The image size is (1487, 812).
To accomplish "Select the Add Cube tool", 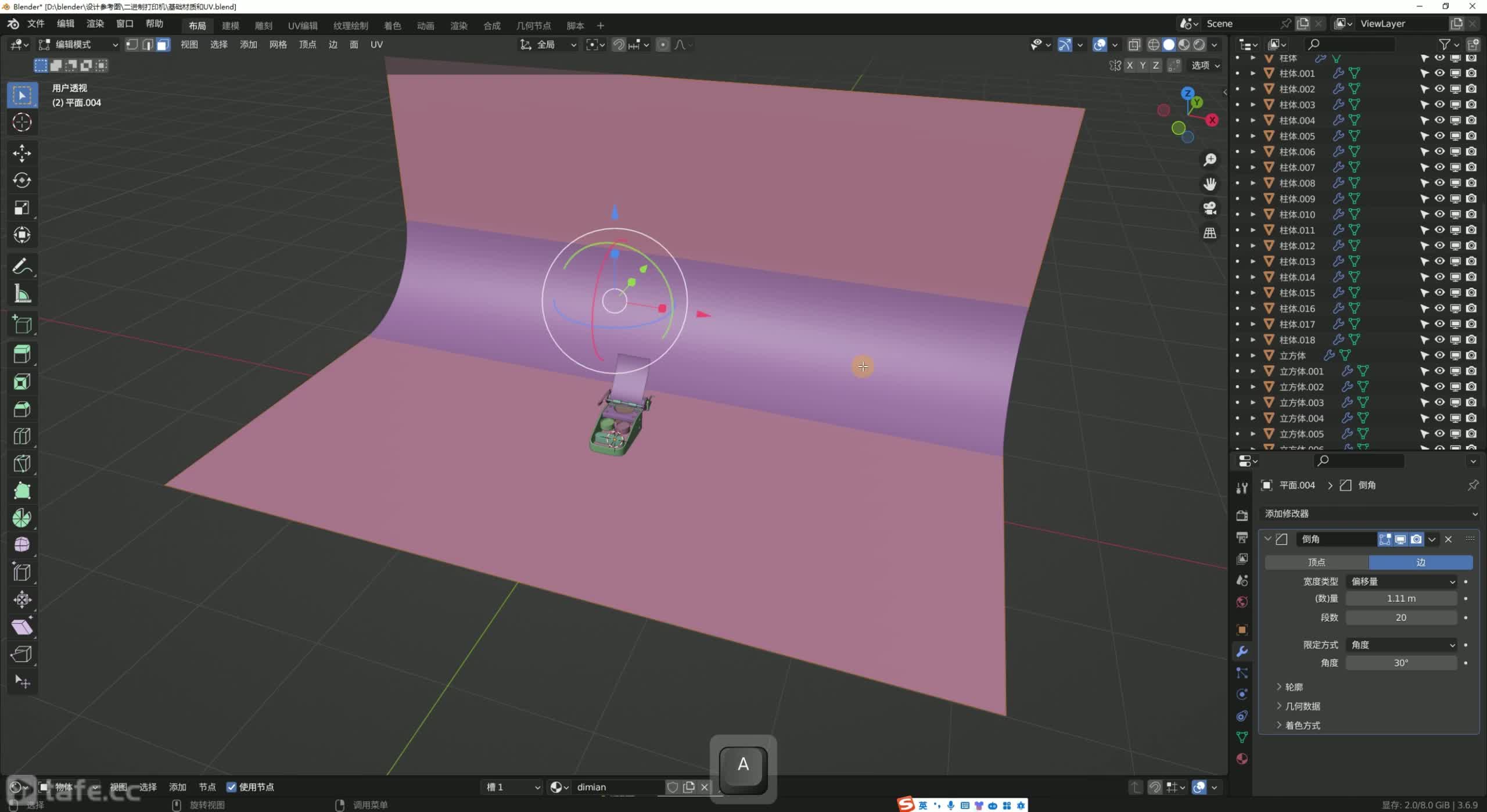I will tap(22, 325).
